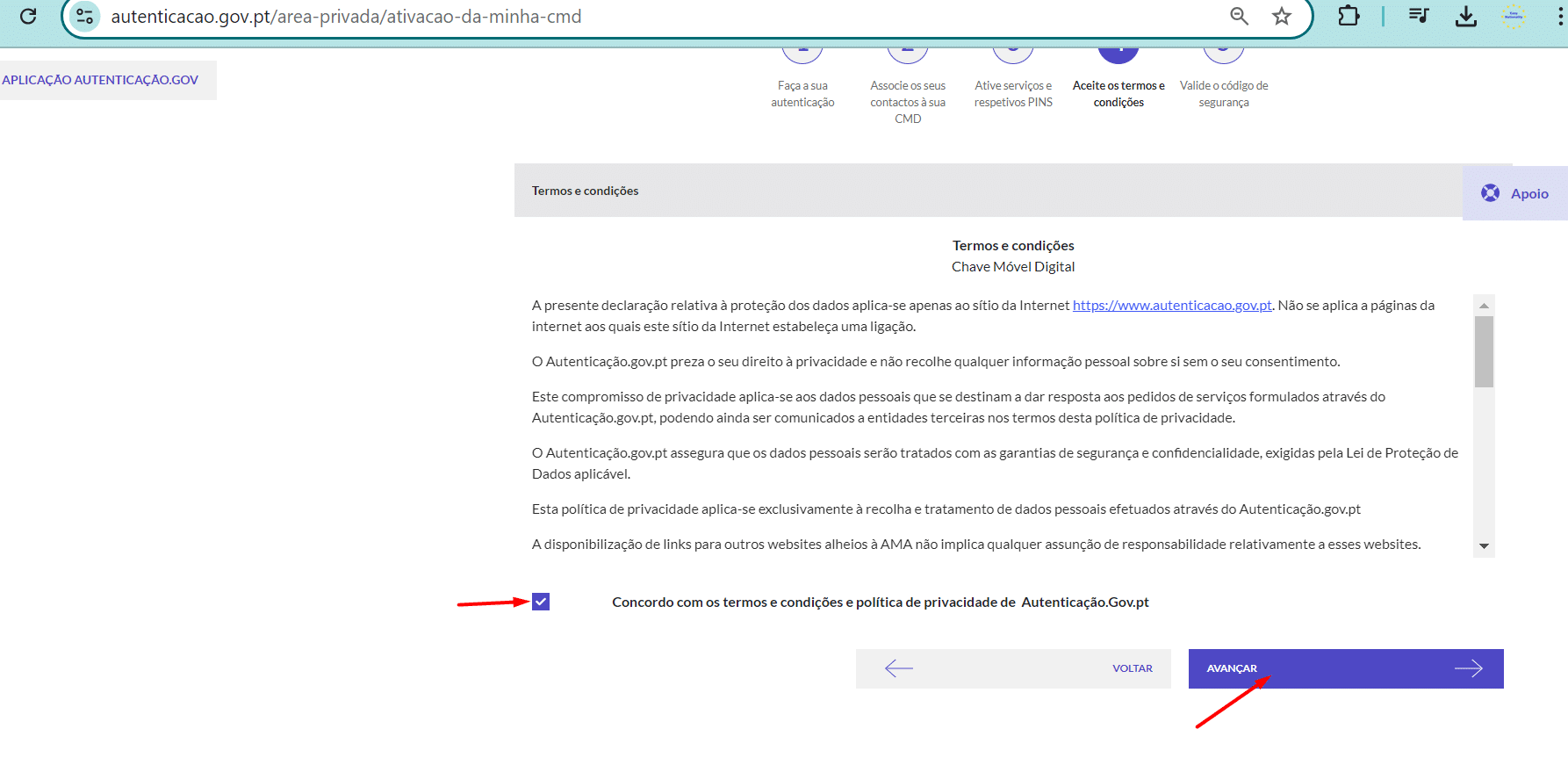
Task: Click the VOLTAR button
Action: [1013, 668]
